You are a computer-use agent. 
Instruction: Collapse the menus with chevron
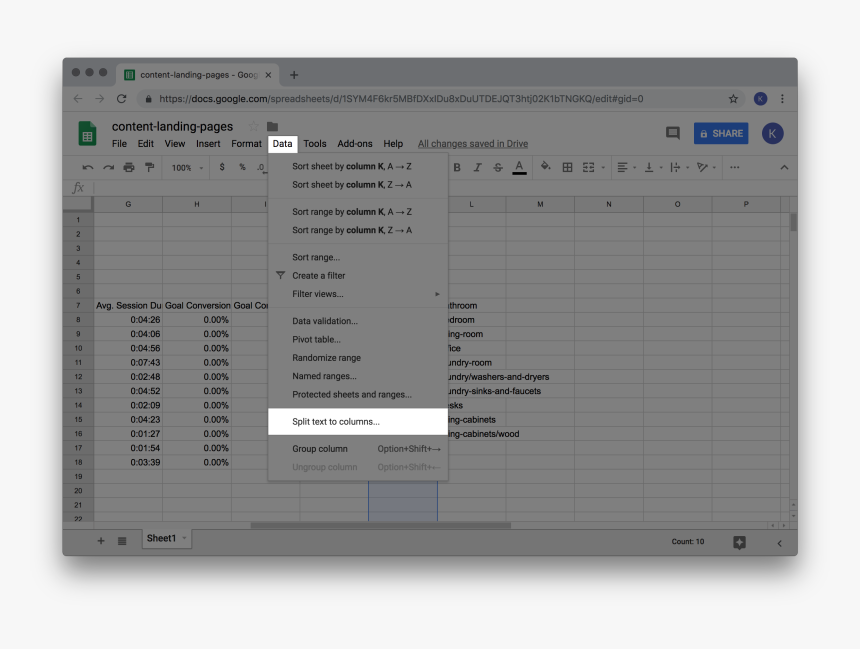pyautogui.click(x=784, y=168)
